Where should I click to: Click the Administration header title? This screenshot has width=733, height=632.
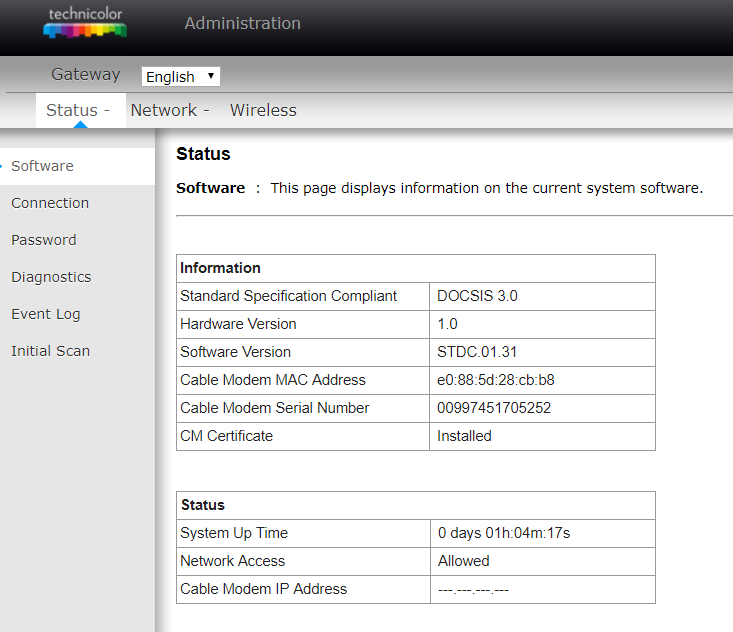click(243, 23)
